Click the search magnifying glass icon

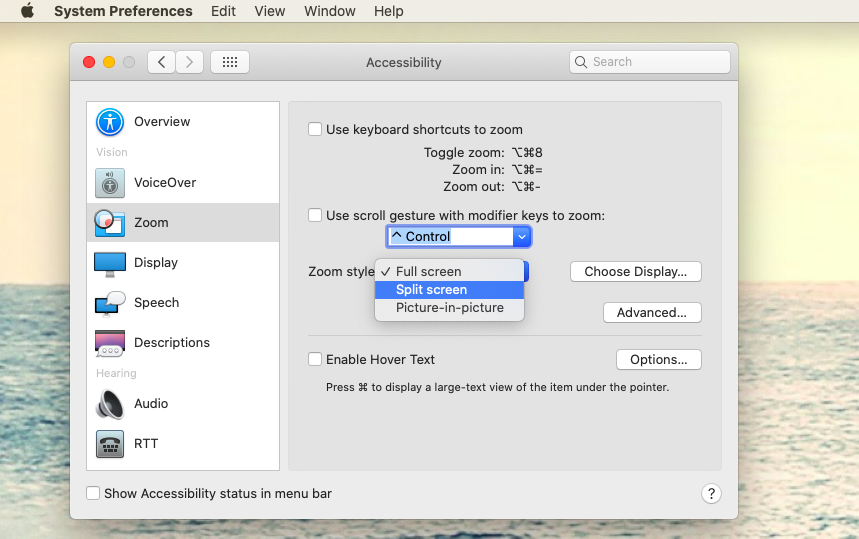coord(581,62)
